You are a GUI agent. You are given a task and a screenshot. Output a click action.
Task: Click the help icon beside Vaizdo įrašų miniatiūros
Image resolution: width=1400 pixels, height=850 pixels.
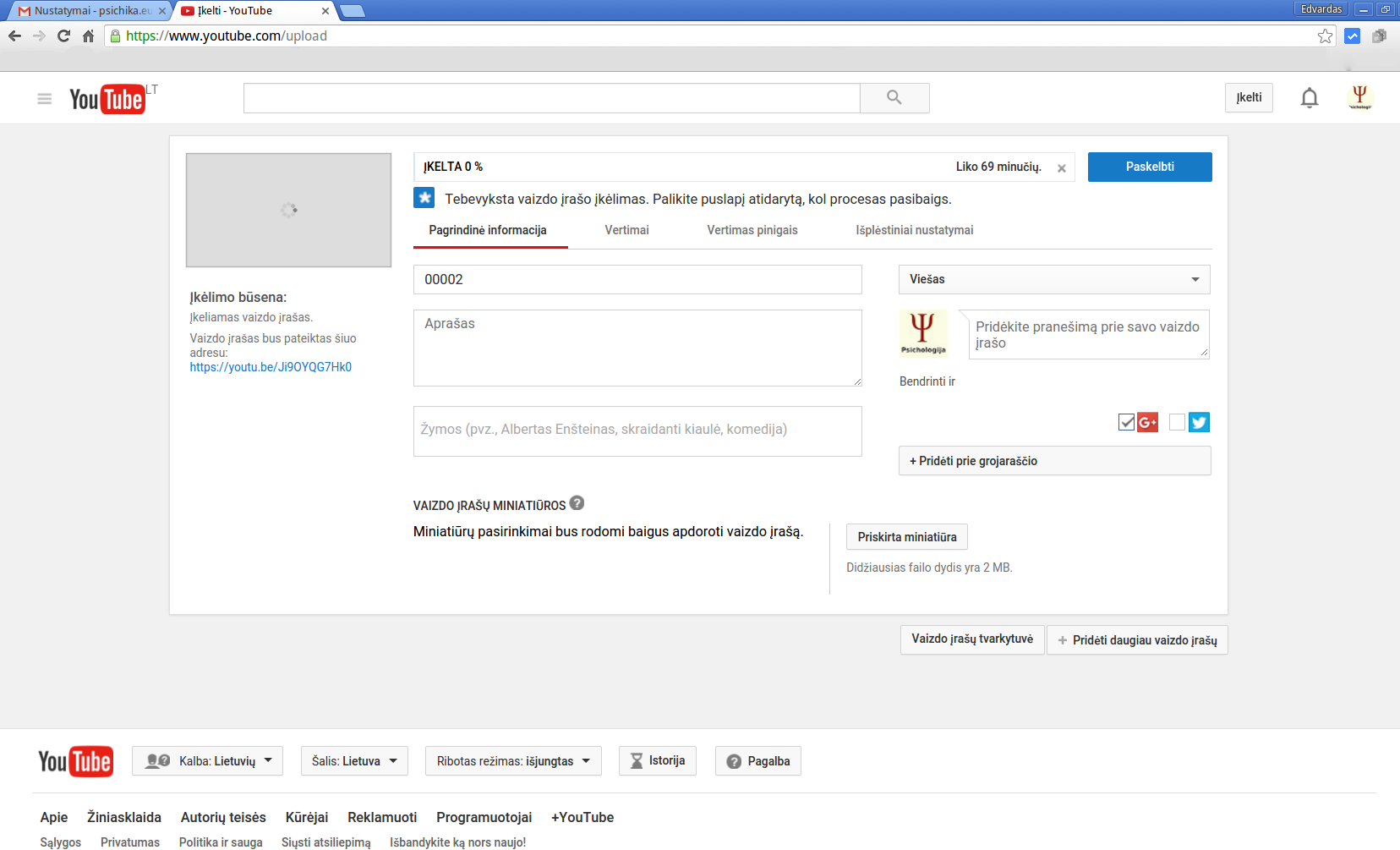click(577, 503)
